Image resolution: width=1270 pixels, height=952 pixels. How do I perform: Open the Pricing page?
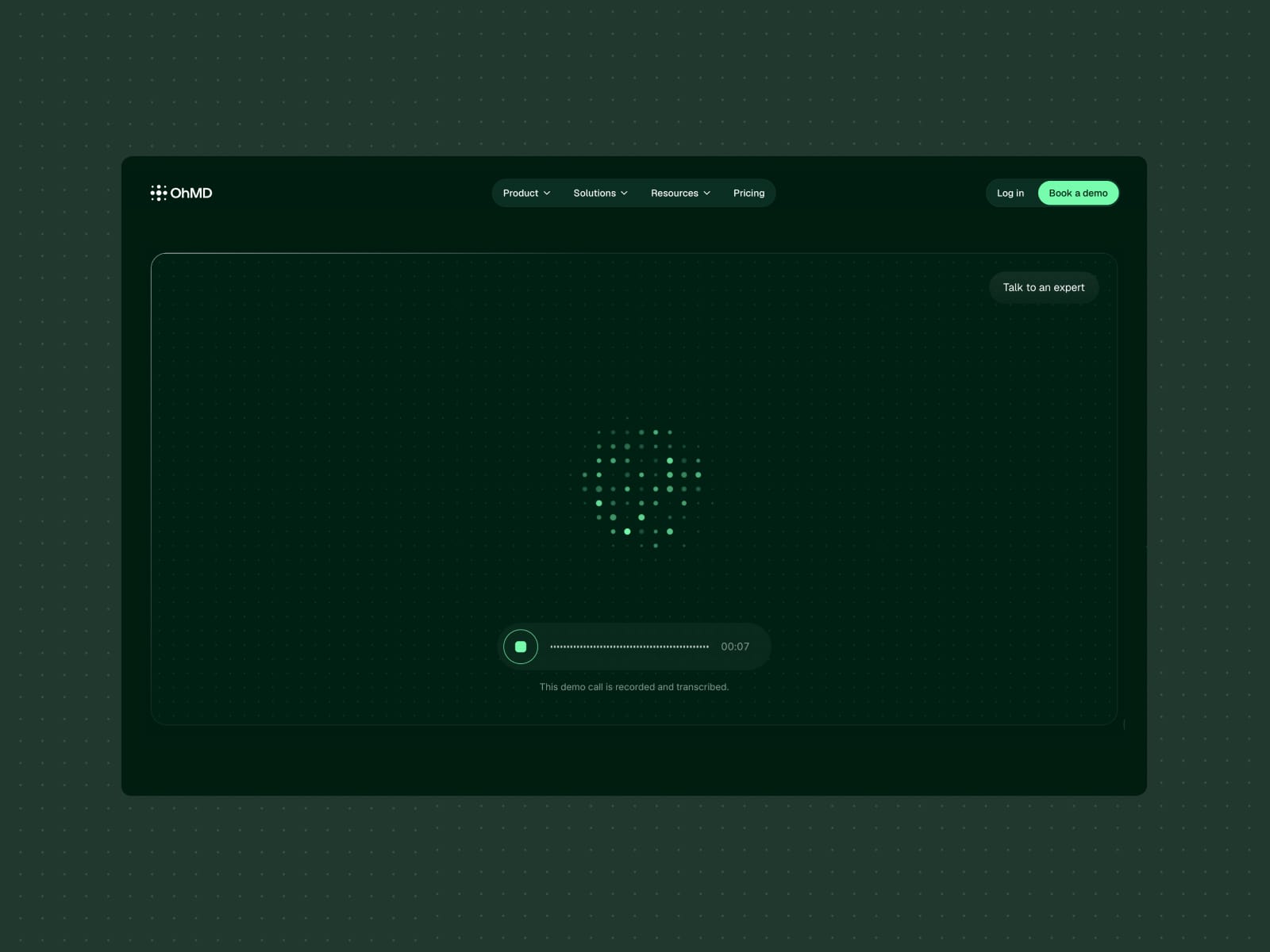[x=749, y=194]
